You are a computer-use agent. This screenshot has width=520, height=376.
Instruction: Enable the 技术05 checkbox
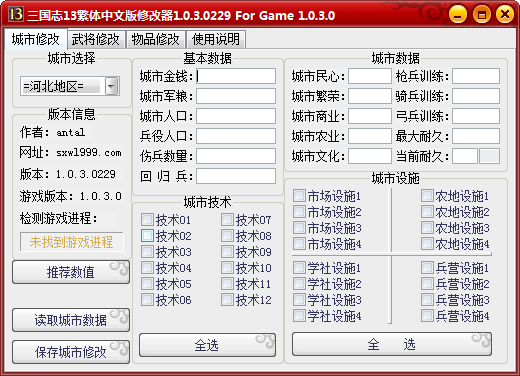[147, 284]
